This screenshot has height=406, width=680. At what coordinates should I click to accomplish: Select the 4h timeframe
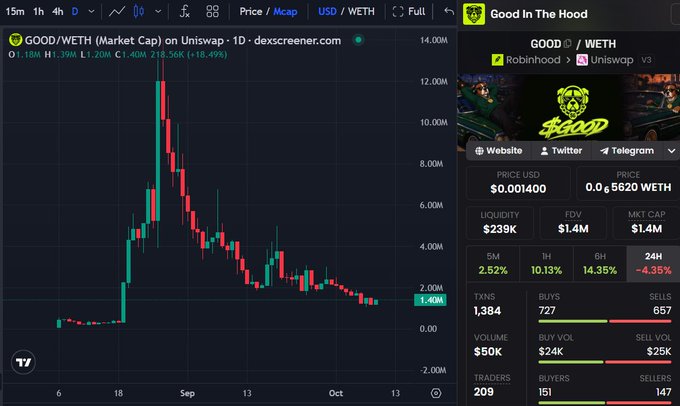(58, 12)
